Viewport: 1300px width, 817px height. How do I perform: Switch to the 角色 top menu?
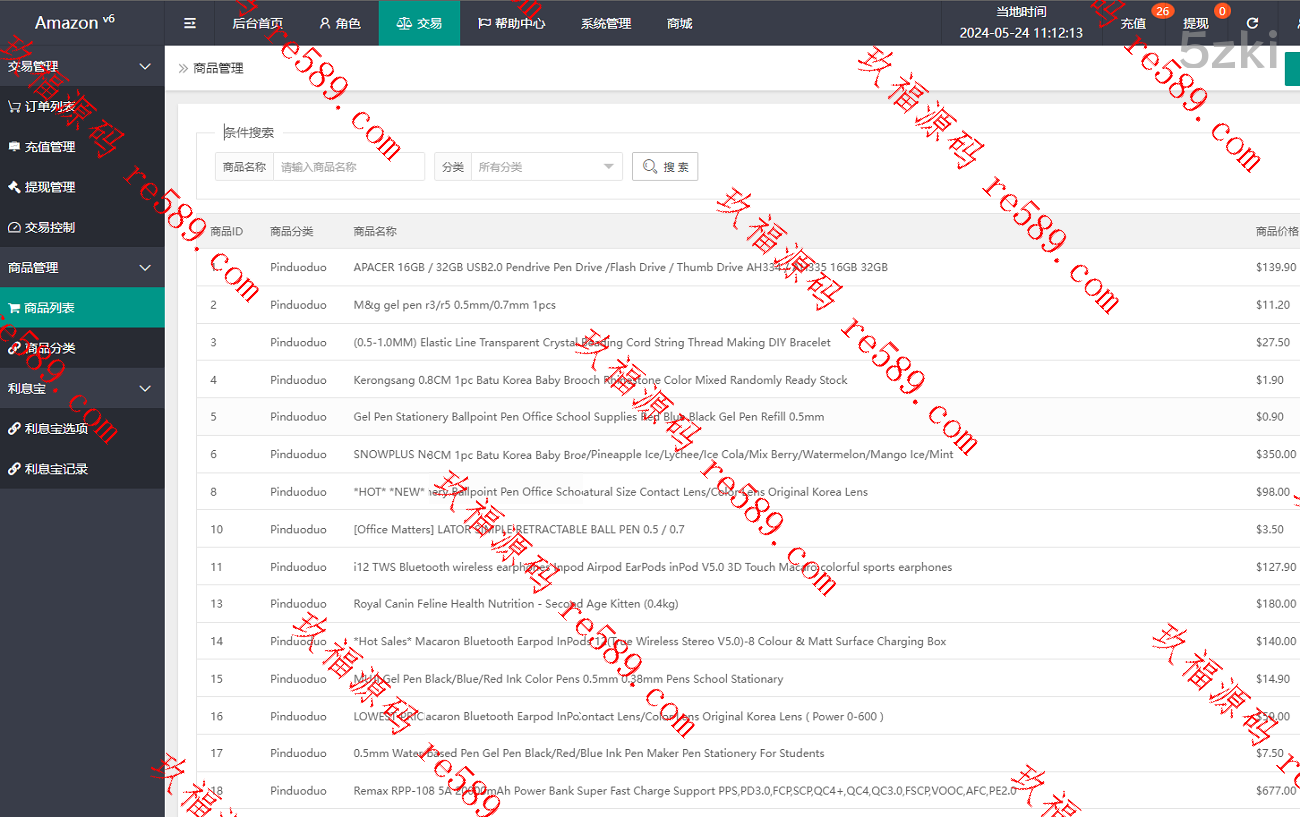tap(339, 23)
